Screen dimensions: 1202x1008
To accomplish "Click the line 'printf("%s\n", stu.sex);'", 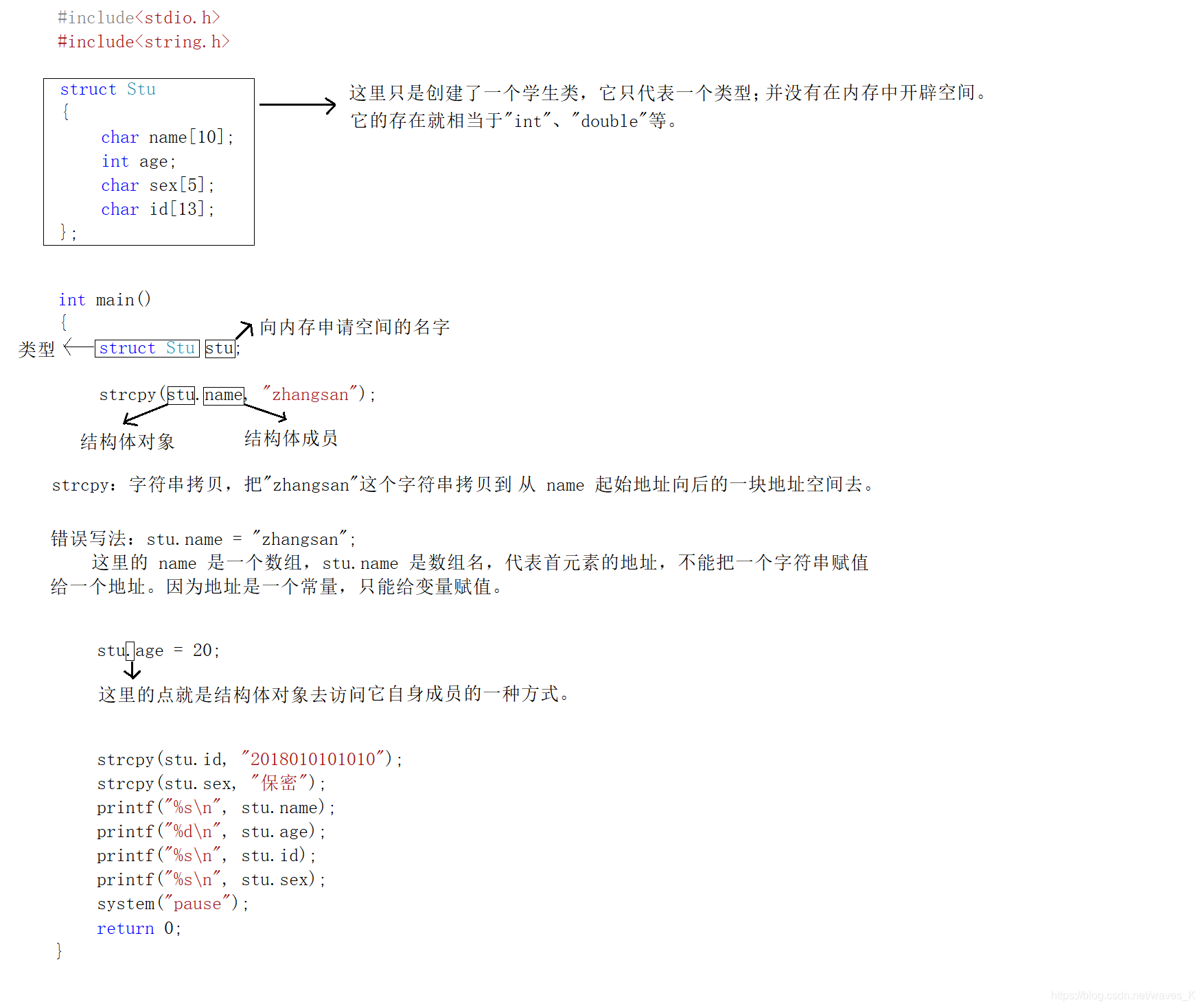I will coord(211,880).
